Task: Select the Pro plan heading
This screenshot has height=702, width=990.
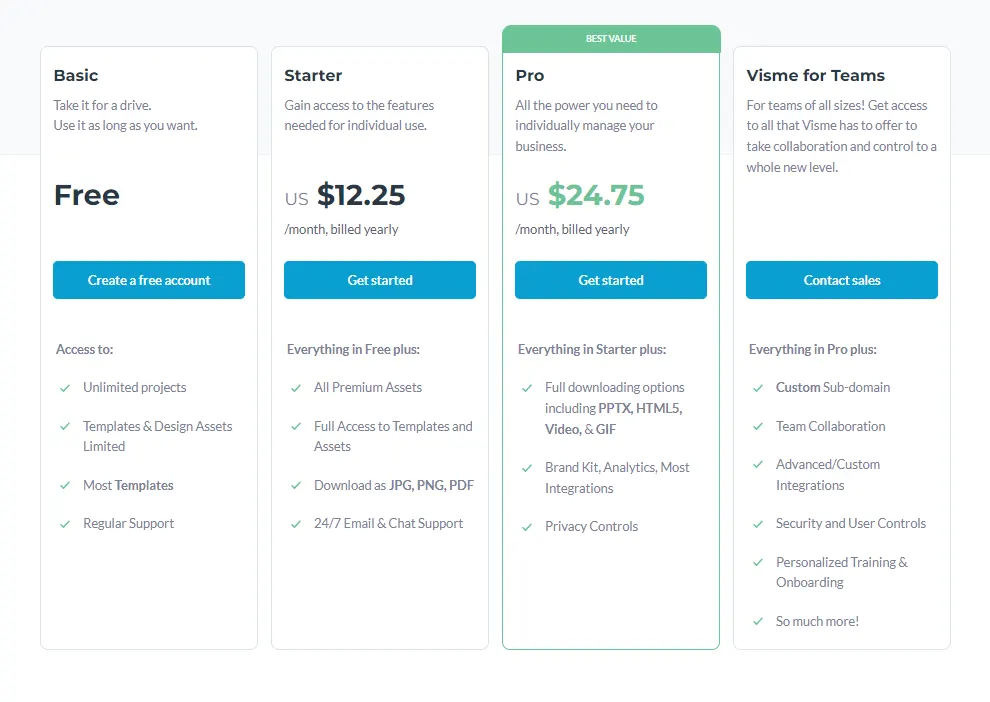Action: tap(529, 75)
